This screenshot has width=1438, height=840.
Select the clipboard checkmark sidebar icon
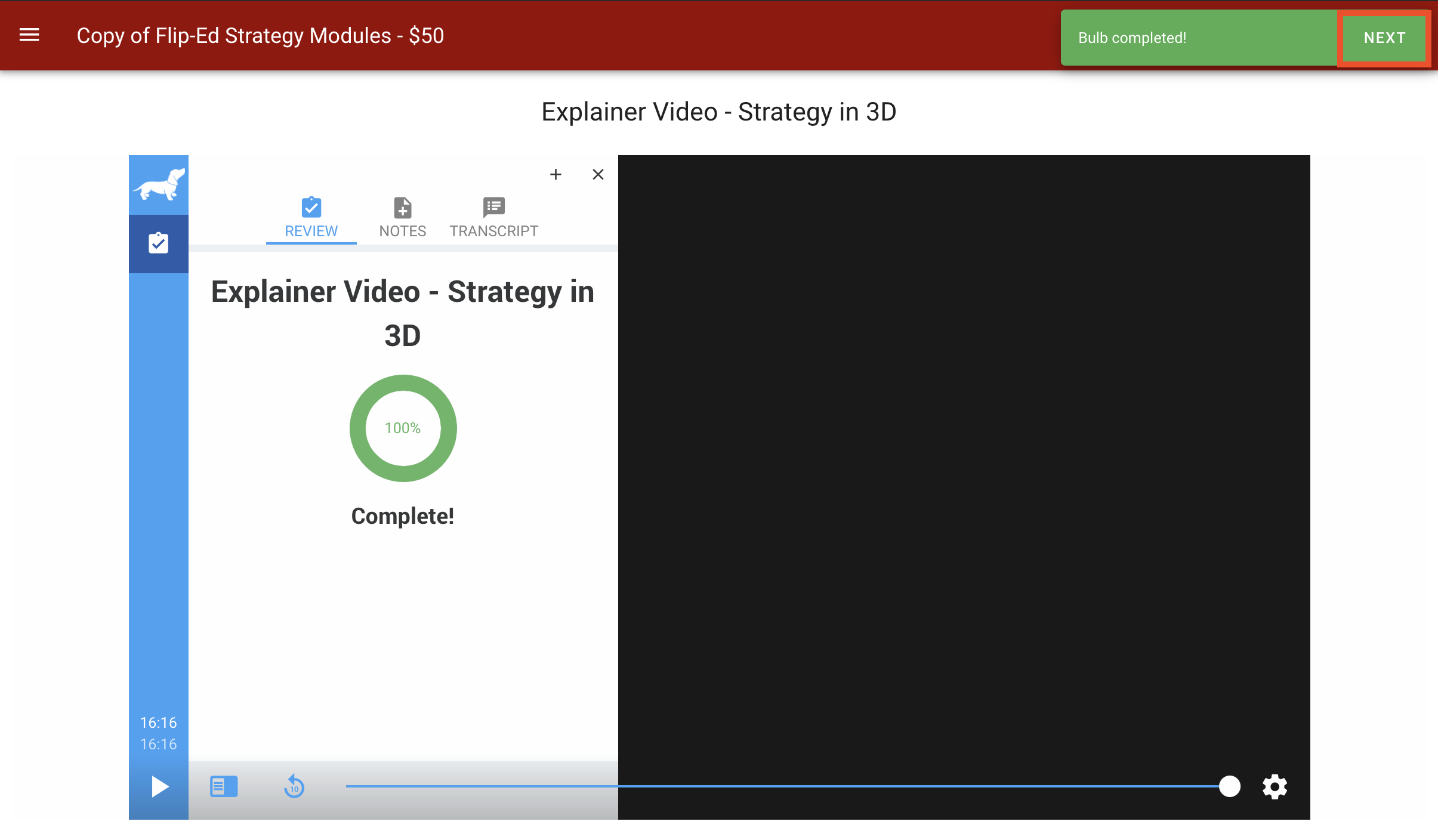point(159,243)
